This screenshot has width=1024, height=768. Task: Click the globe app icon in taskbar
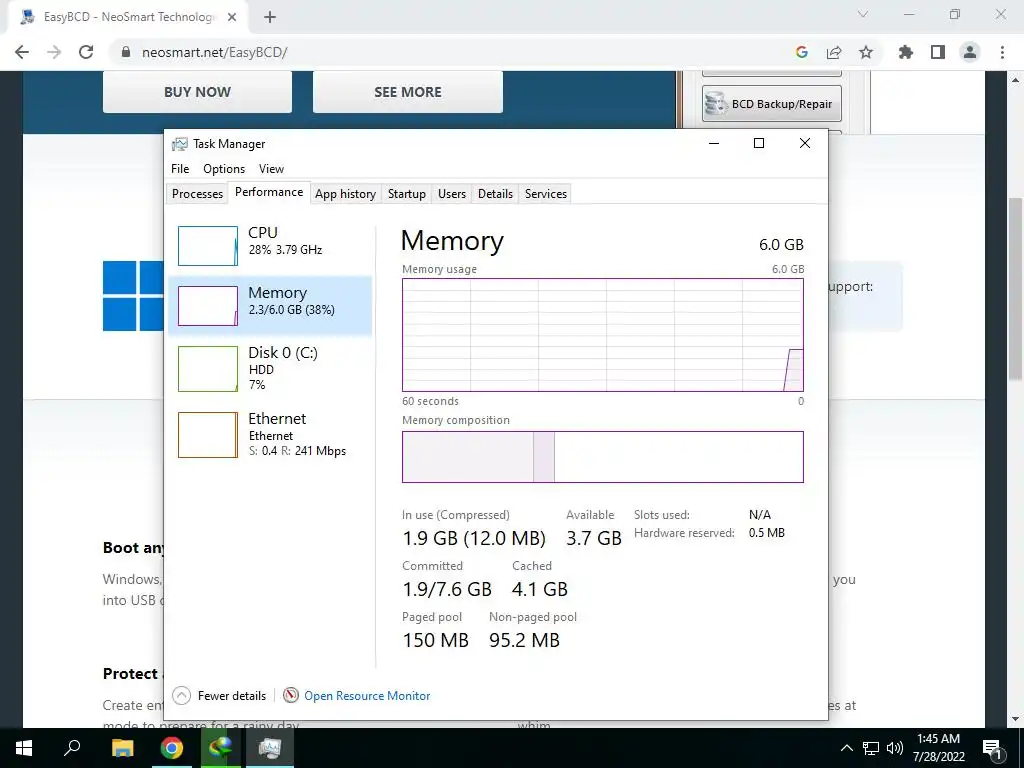coord(221,748)
